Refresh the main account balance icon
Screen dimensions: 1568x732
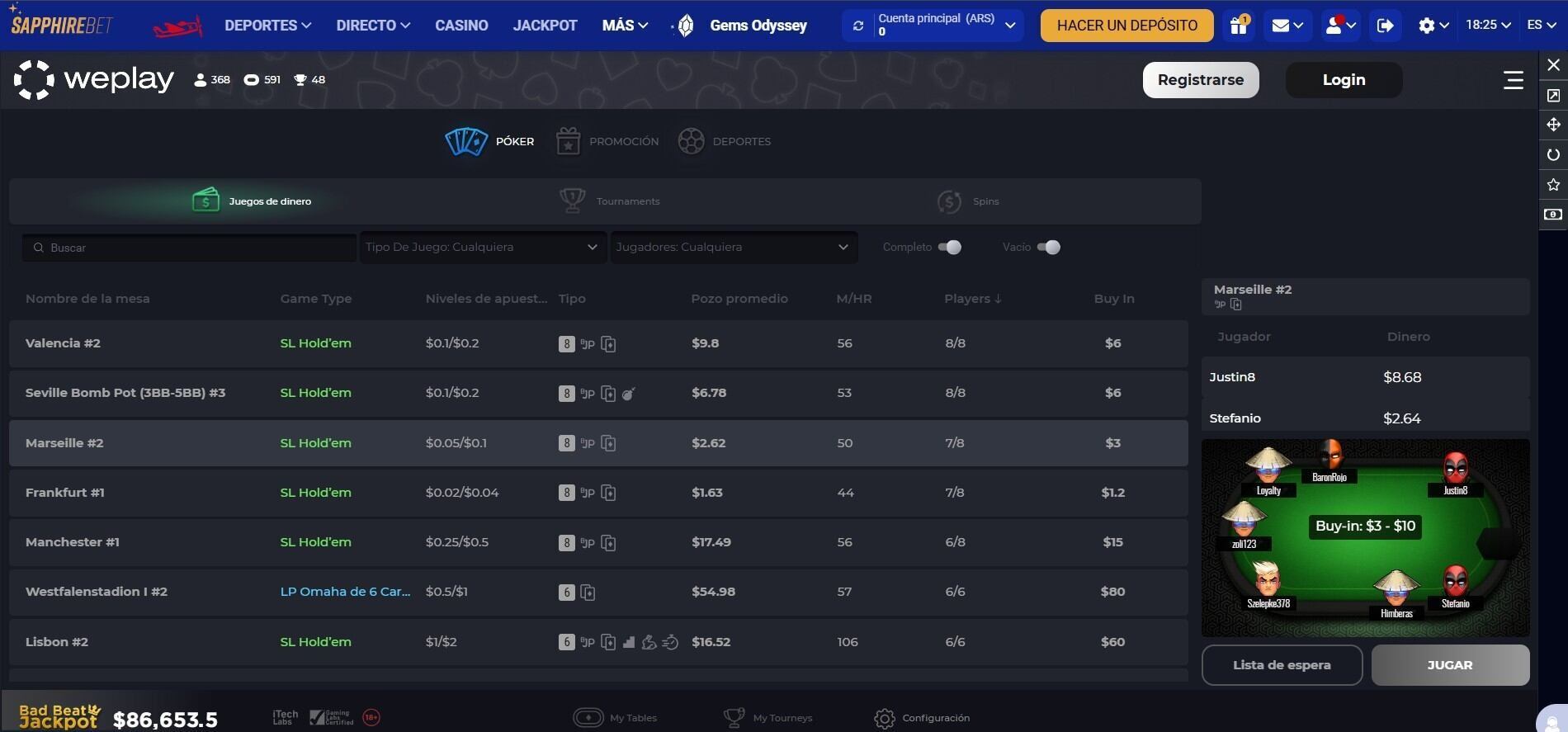(x=858, y=26)
